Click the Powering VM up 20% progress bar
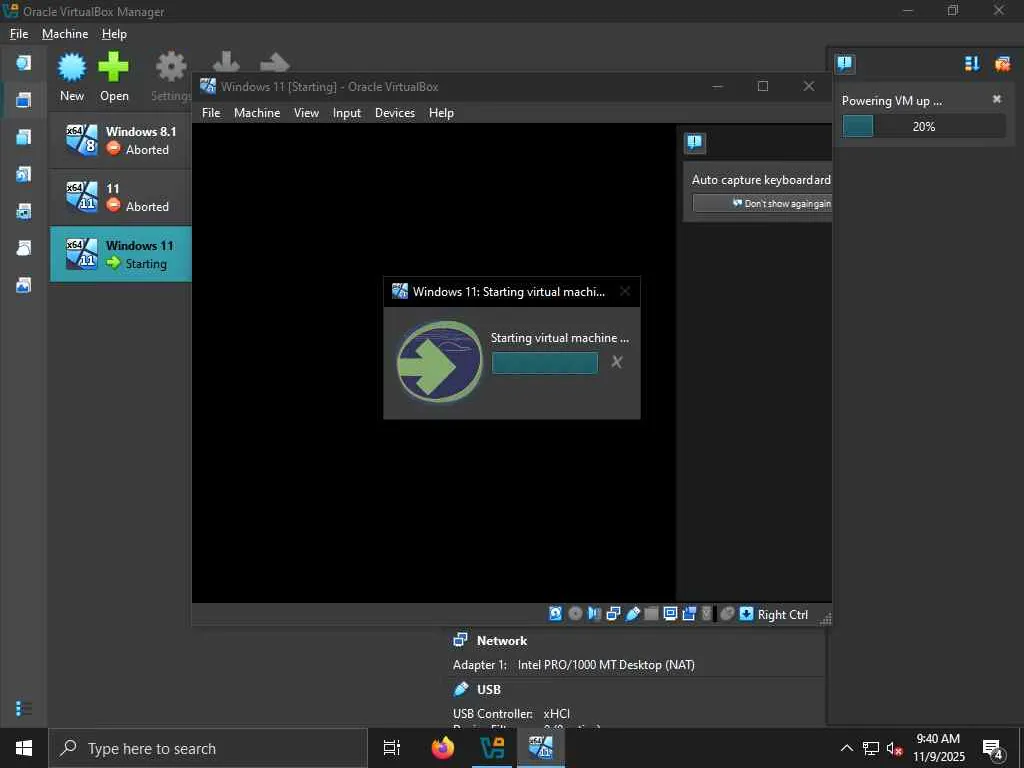The width and height of the screenshot is (1024, 768). (x=923, y=126)
